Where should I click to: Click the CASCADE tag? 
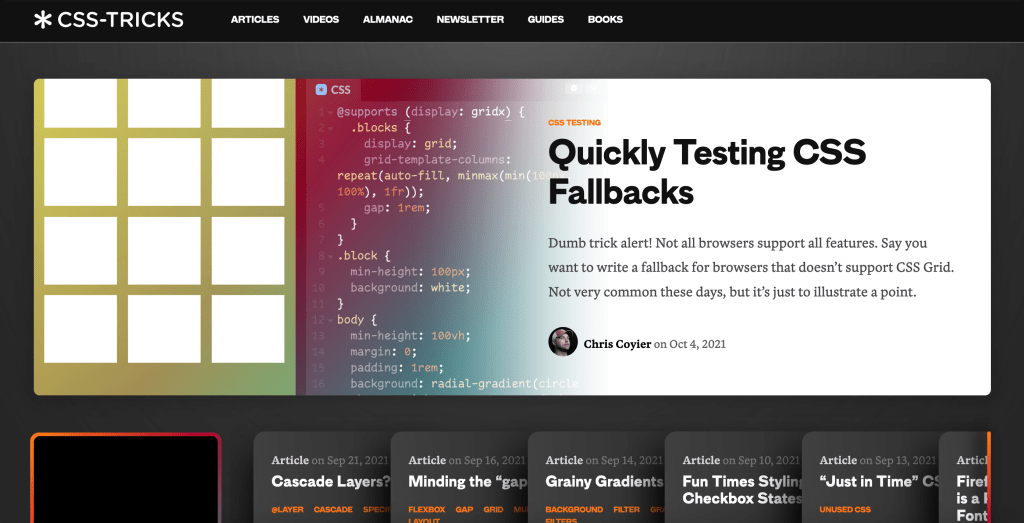pyautogui.click(x=333, y=509)
